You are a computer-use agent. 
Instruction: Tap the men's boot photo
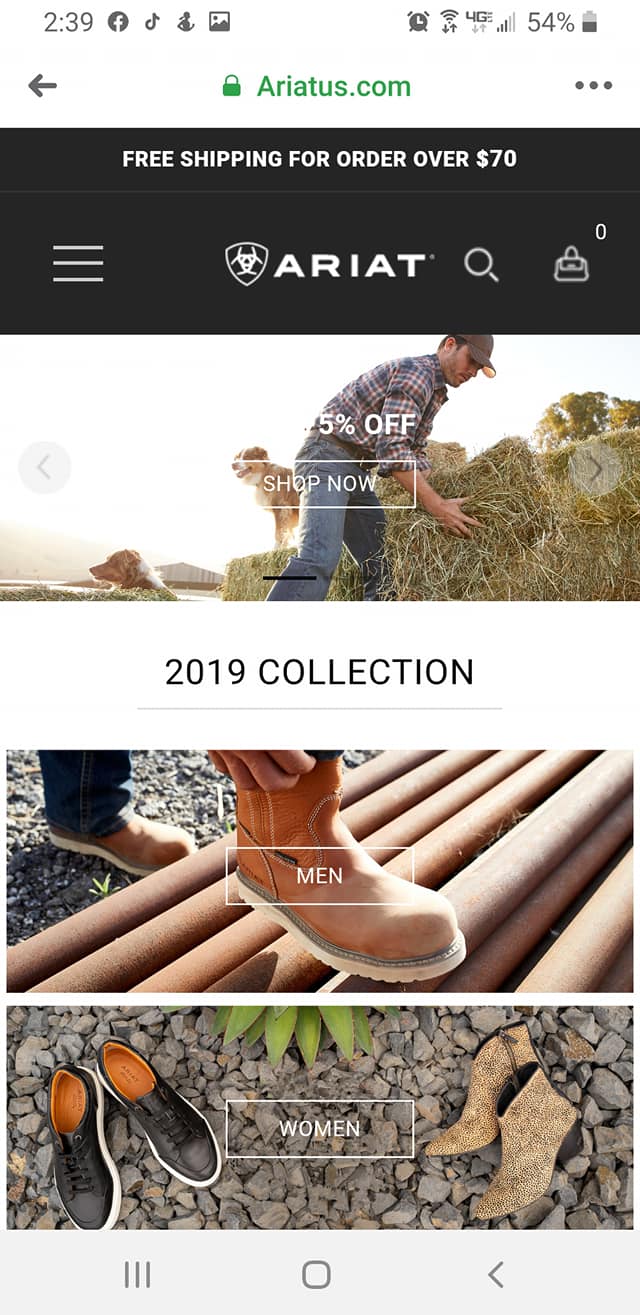pyautogui.click(x=320, y=871)
